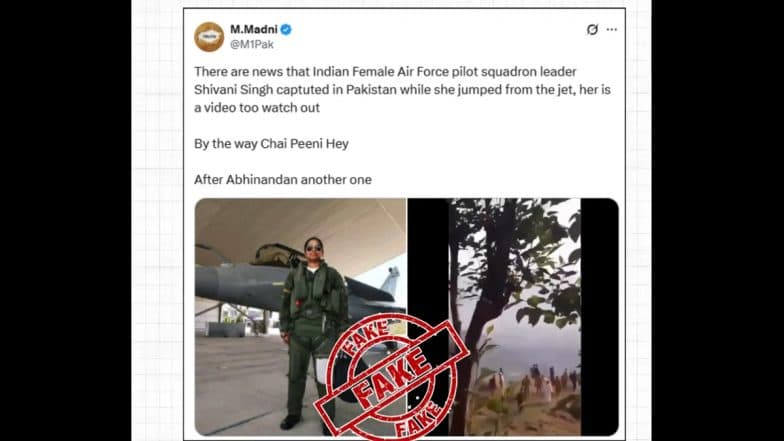Open the Grok explain icon
Image resolution: width=784 pixels, height=441 pixels.
coord(592,30)
